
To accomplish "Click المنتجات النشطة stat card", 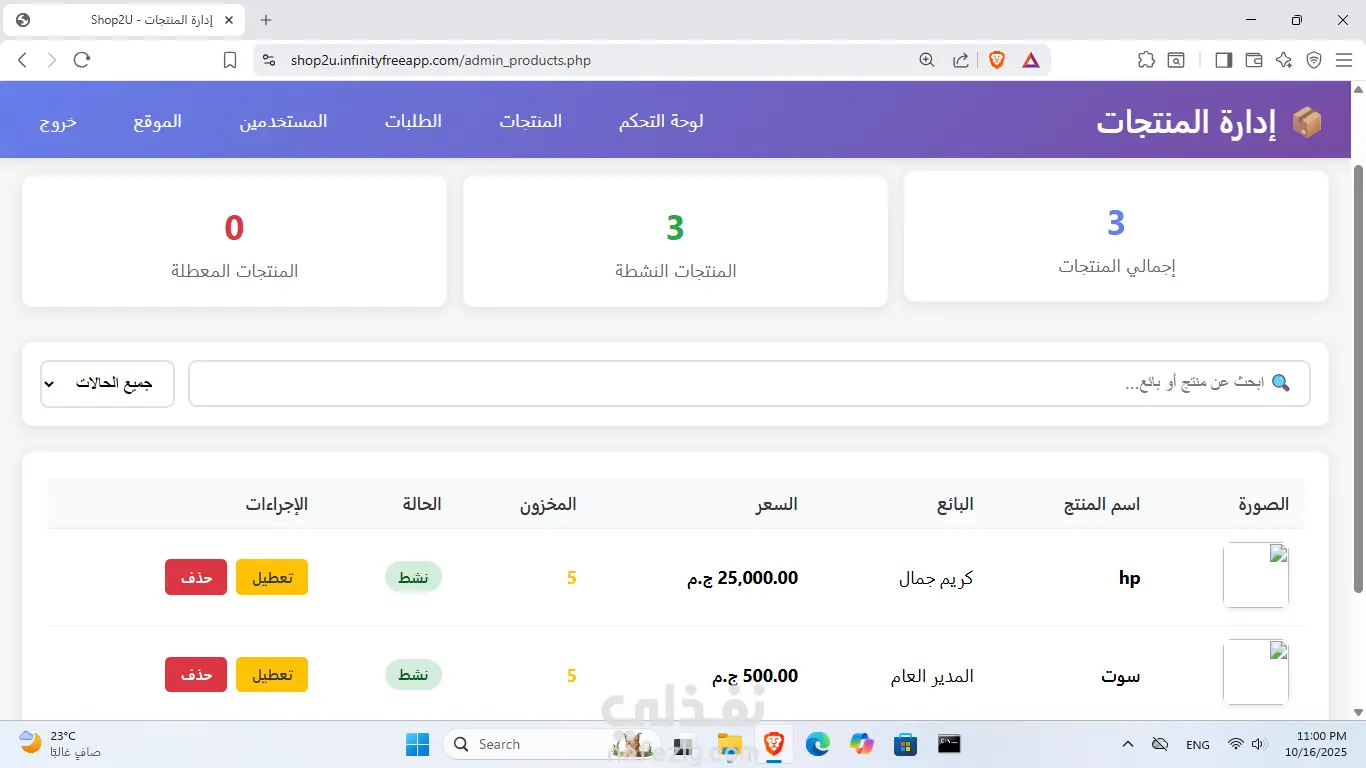I will [x=675, y=241].
